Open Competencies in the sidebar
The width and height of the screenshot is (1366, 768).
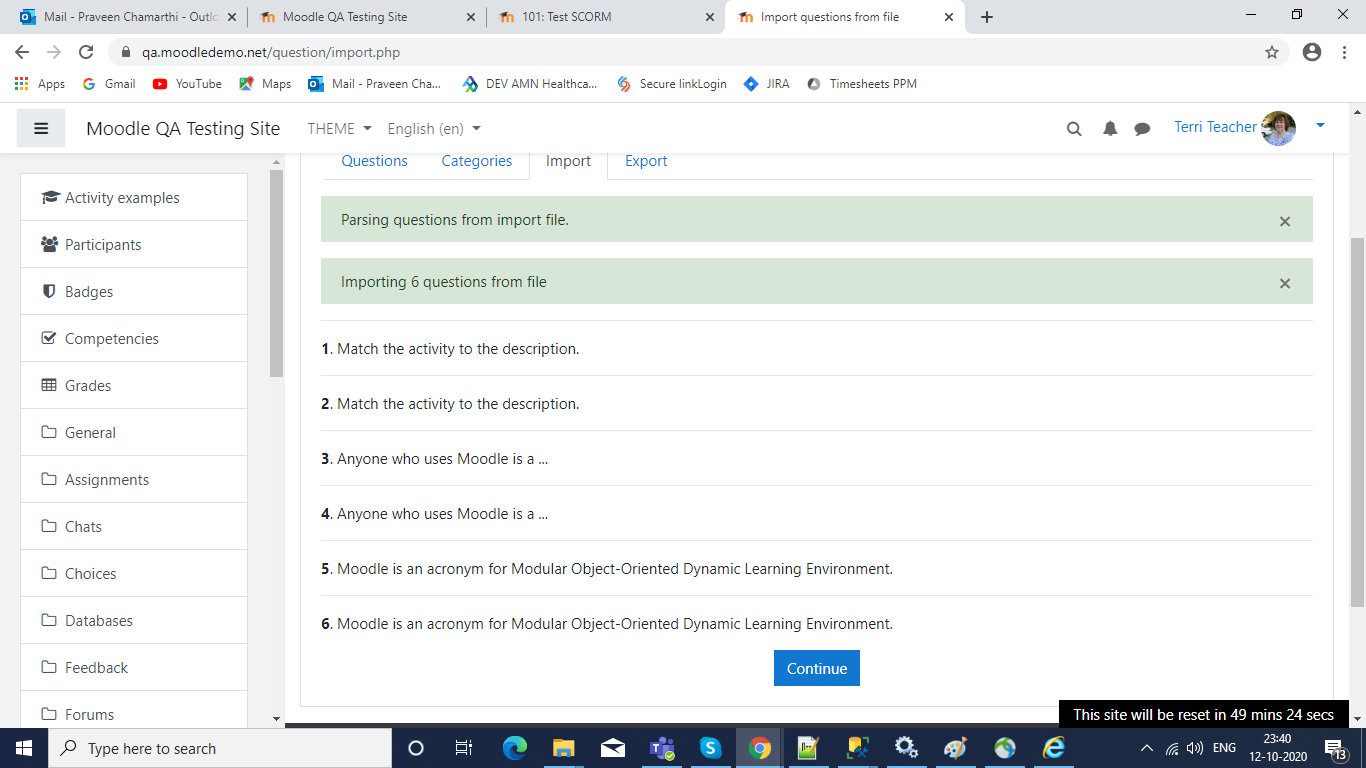134,339
